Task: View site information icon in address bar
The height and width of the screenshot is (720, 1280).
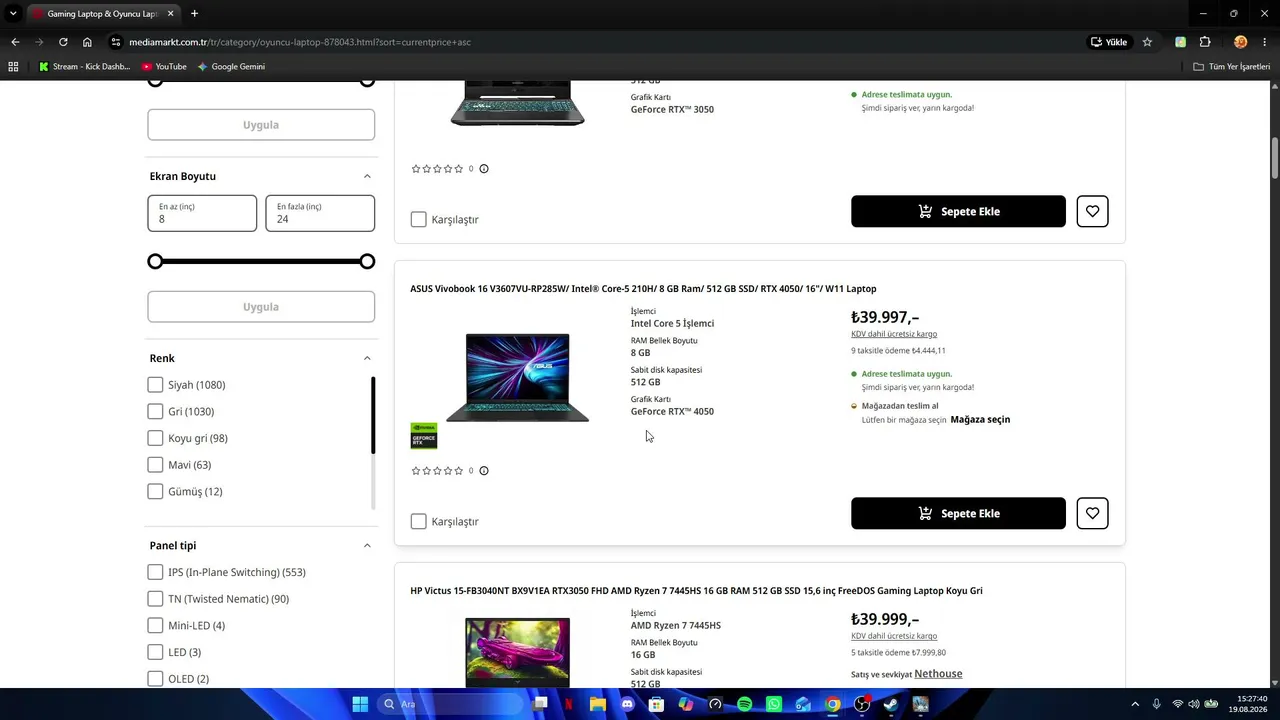Action: click(116, 42)
